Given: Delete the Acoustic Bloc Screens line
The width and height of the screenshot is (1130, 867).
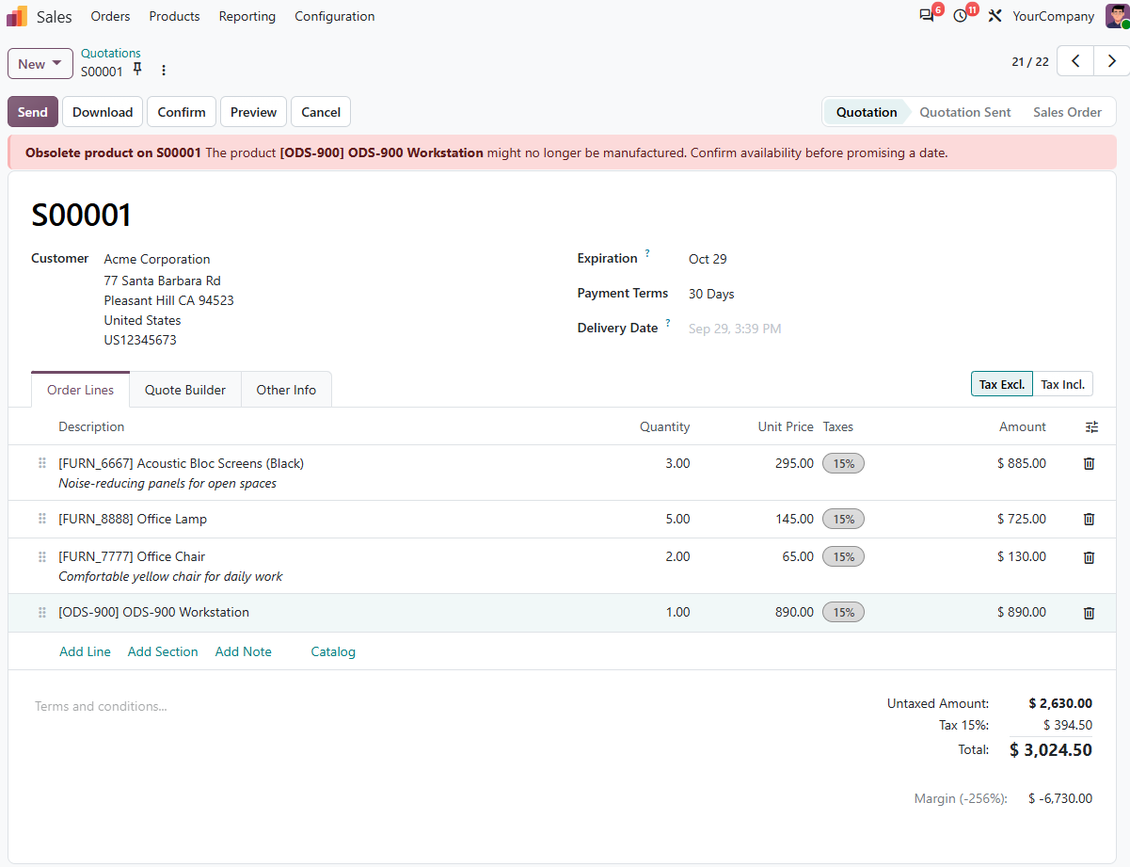Looking at the screenshot, I should click(1089, 463).
